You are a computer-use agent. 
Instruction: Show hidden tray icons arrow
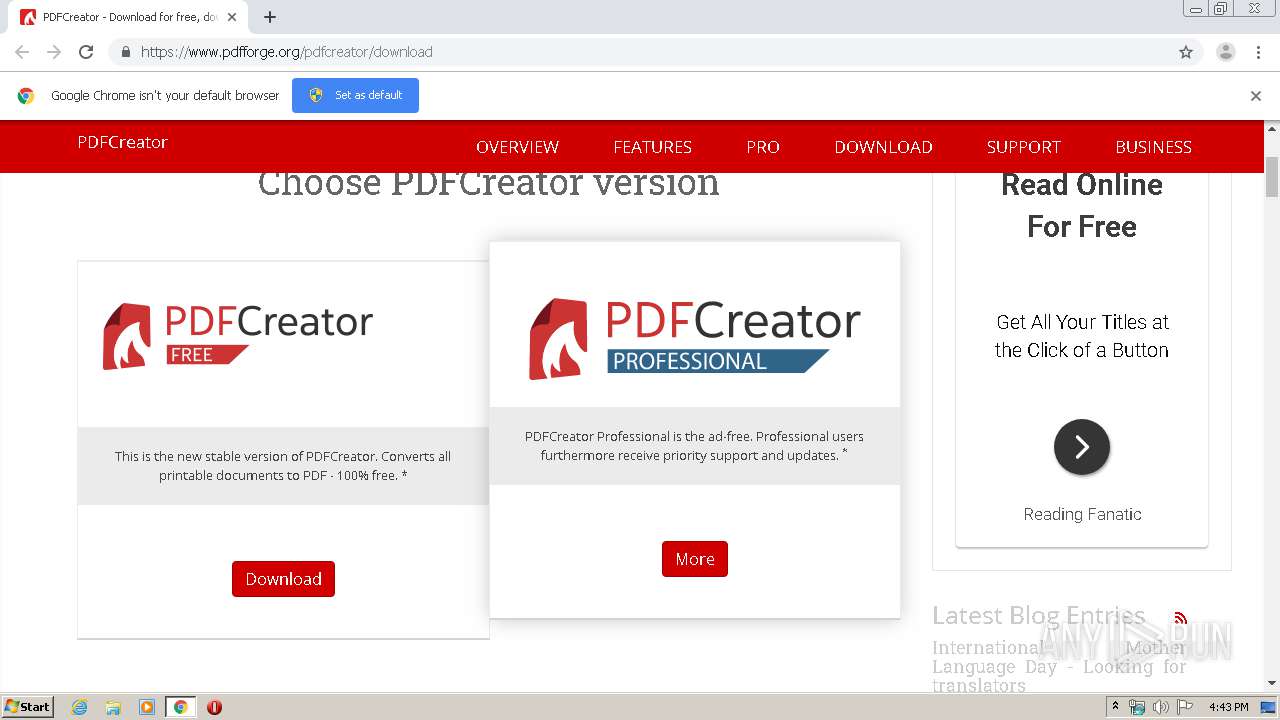coord(1116,707)
